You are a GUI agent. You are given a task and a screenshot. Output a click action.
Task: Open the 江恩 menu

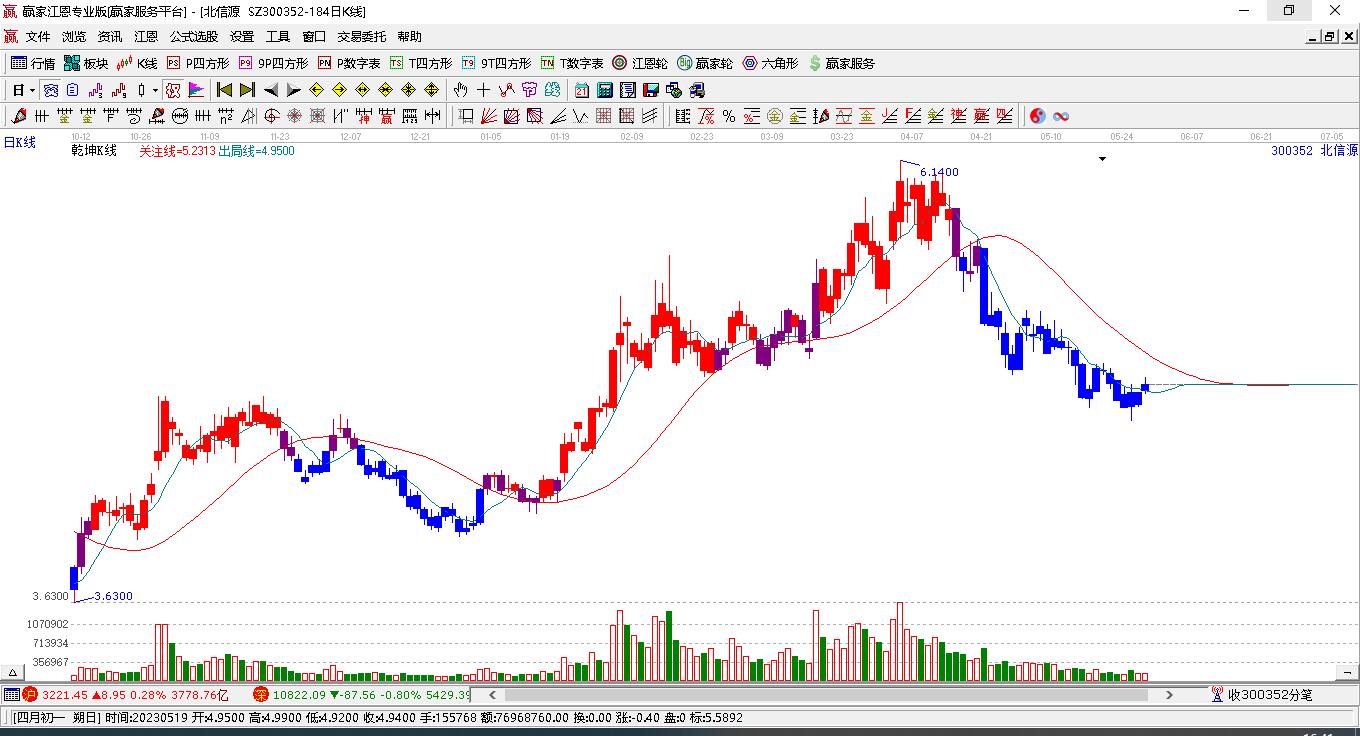coord(146,37)
